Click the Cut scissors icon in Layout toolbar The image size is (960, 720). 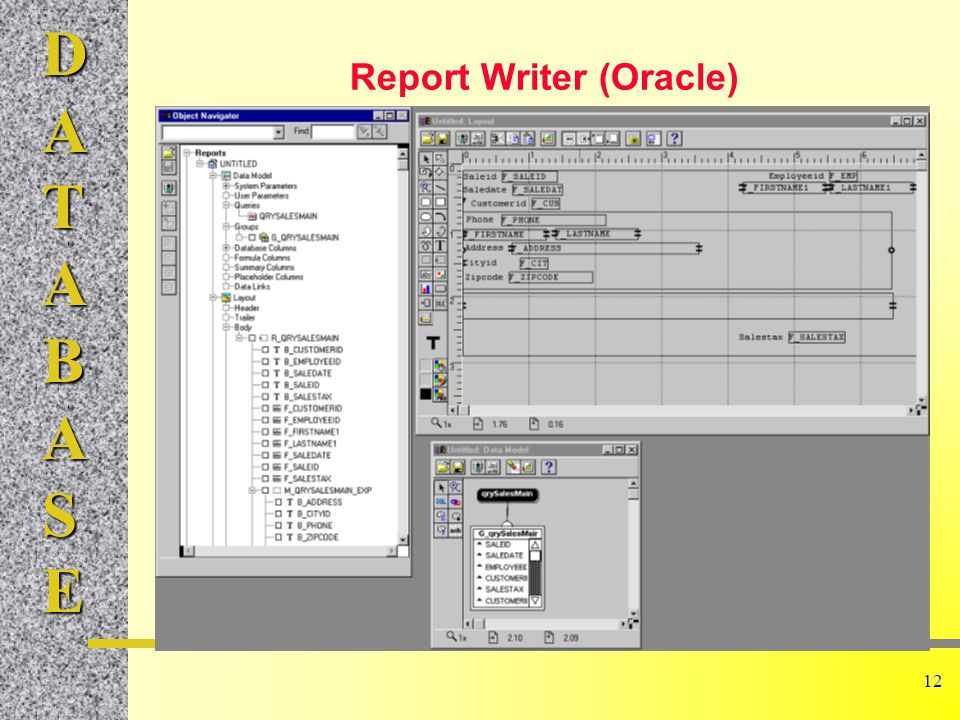click(x=498, y=138)
